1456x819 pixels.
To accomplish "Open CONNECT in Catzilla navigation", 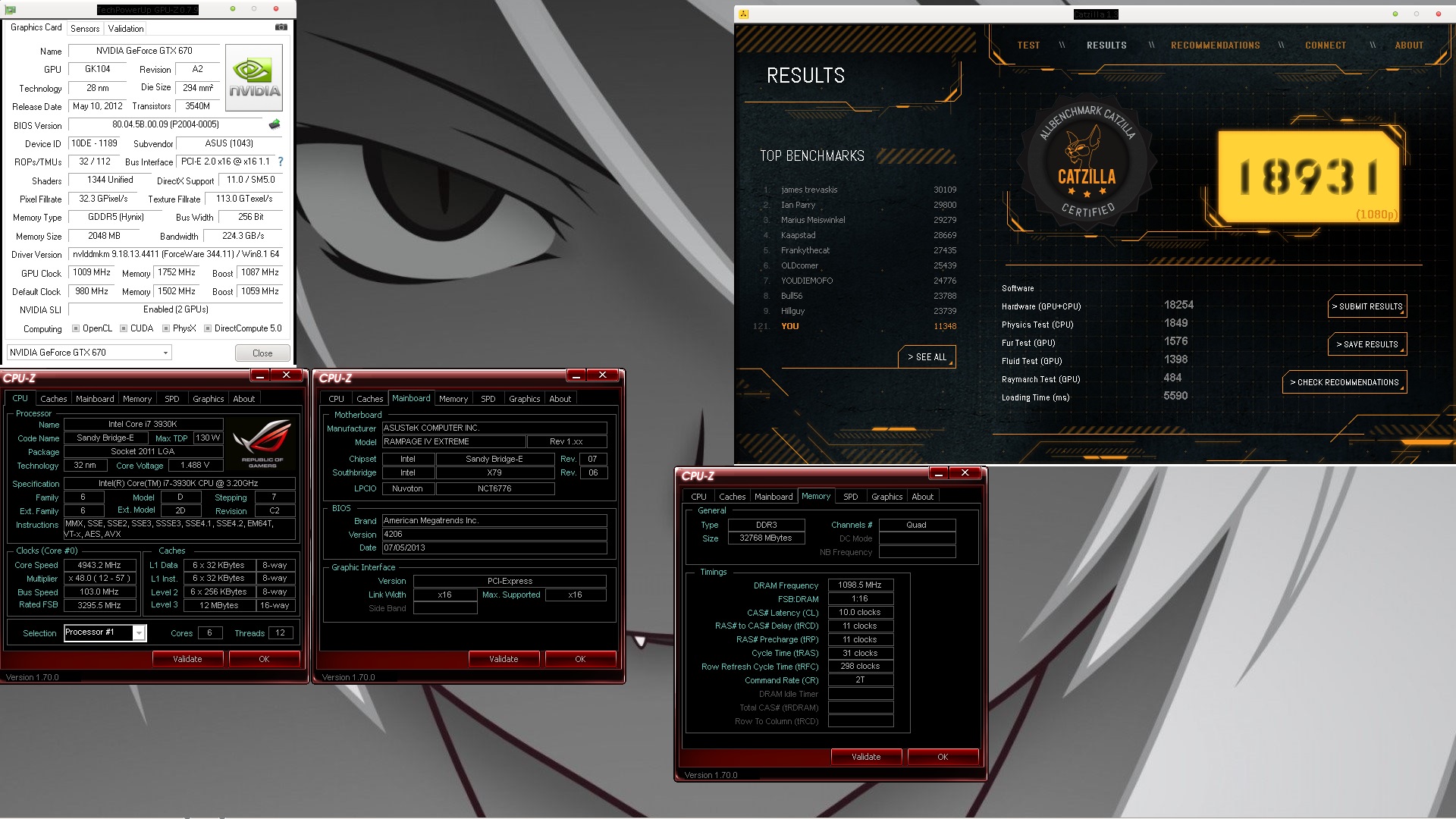I will pos(1326,45).
